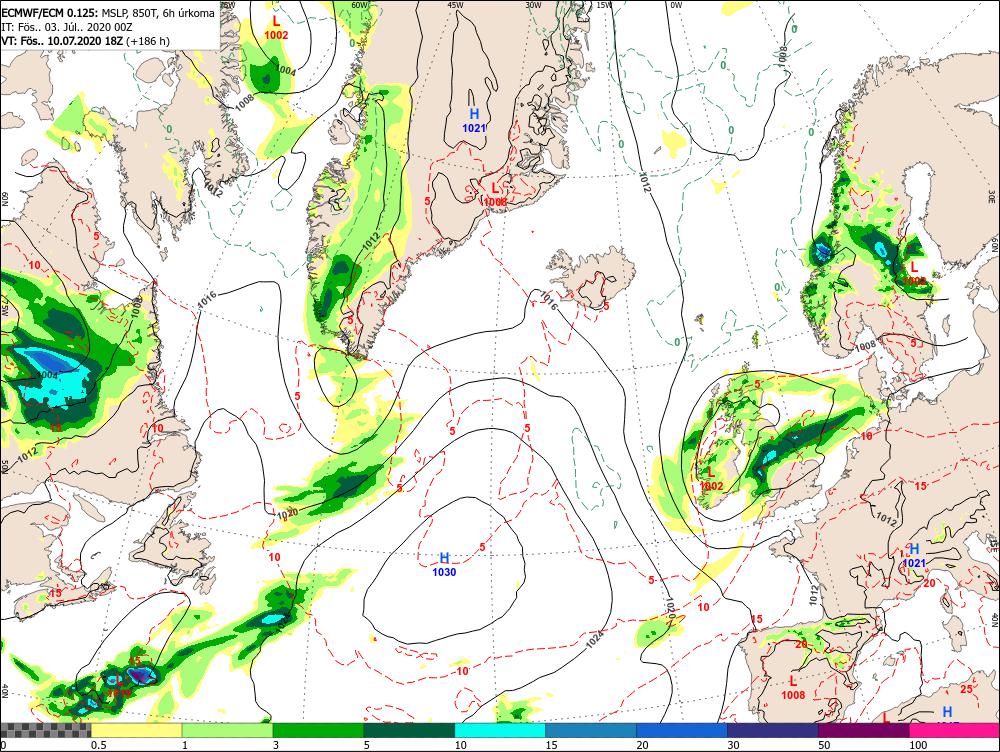Click the 1016 isobar label beside Iceland
Viewport: 1000px width, 752px height.
pos(548,300)
